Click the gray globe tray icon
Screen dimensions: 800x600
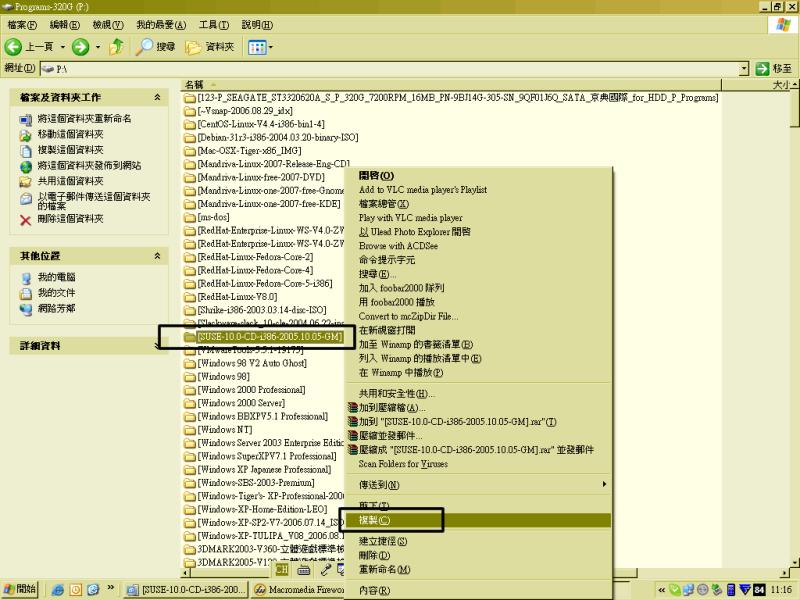703,590
